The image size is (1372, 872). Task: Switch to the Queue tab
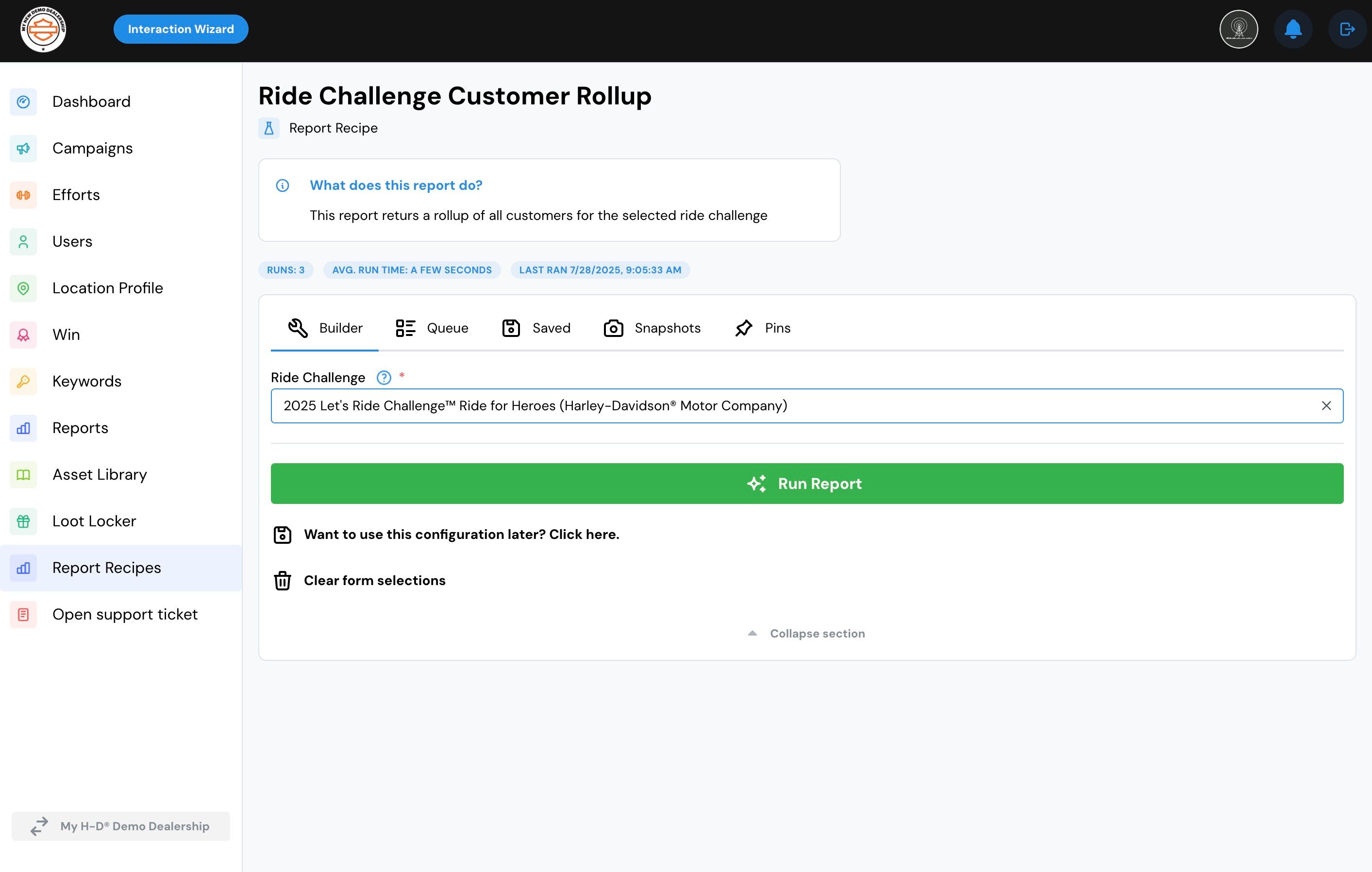click(x=432, y=328)
